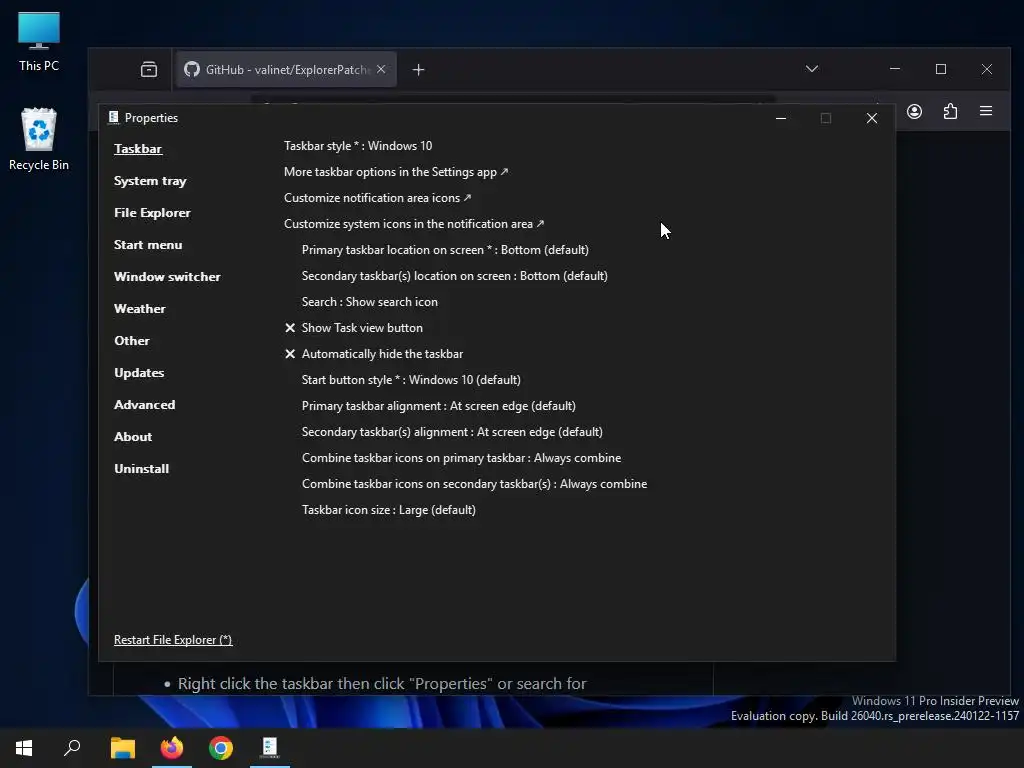Open the Updates section
Viewport: 1024px width, 768px height.
pos(139,373)
